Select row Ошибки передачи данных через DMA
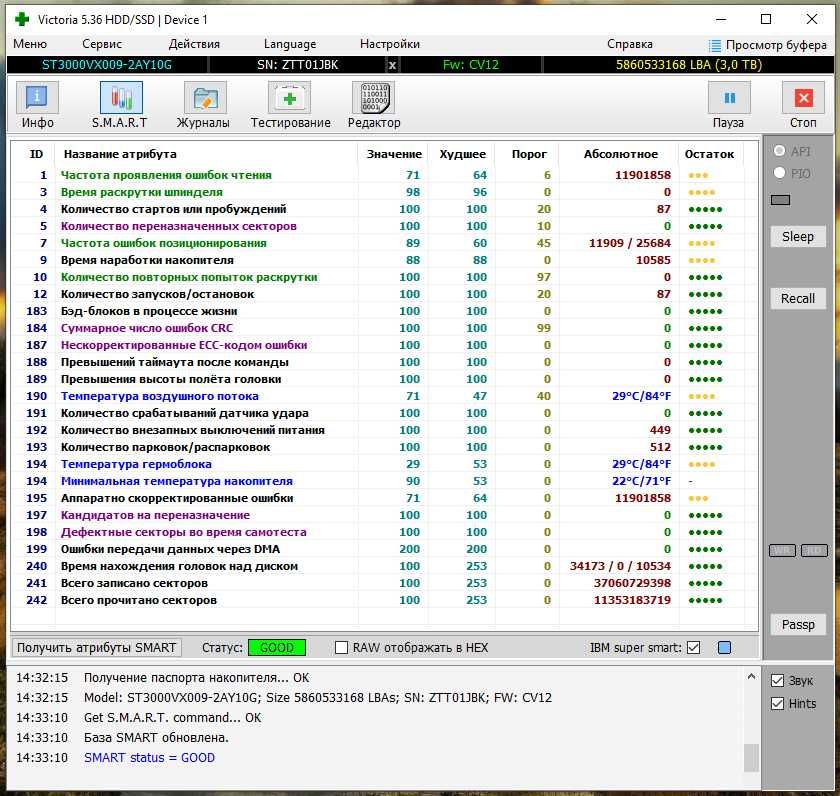Image resolution: width=840 pixels, height=796 pixels. pos(384,549)
